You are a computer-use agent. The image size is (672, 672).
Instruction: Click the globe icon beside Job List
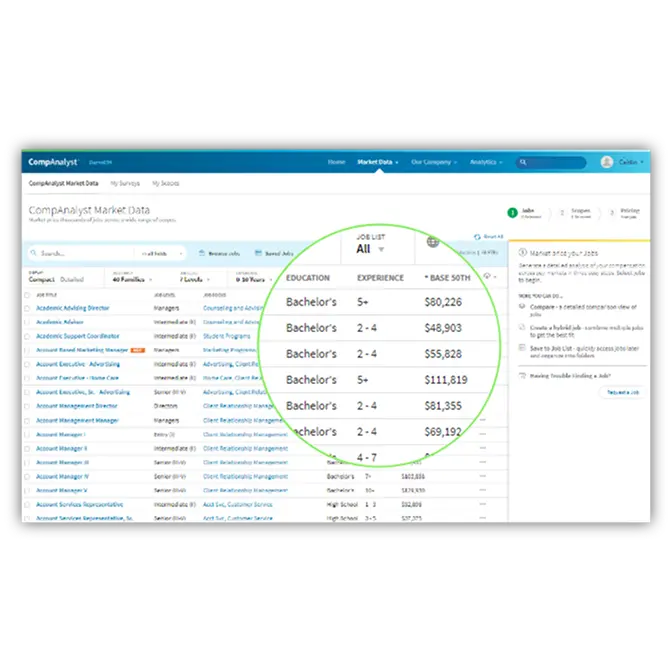coord(432,241)
